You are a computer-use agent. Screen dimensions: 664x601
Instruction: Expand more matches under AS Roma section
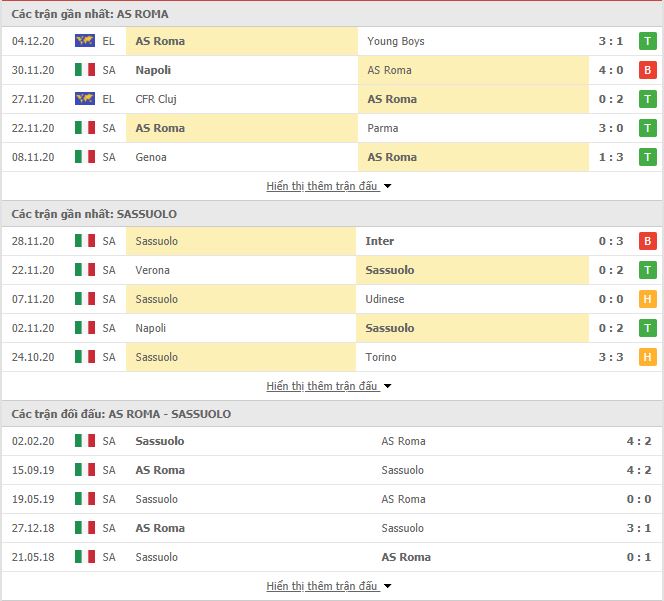[329, 186]
